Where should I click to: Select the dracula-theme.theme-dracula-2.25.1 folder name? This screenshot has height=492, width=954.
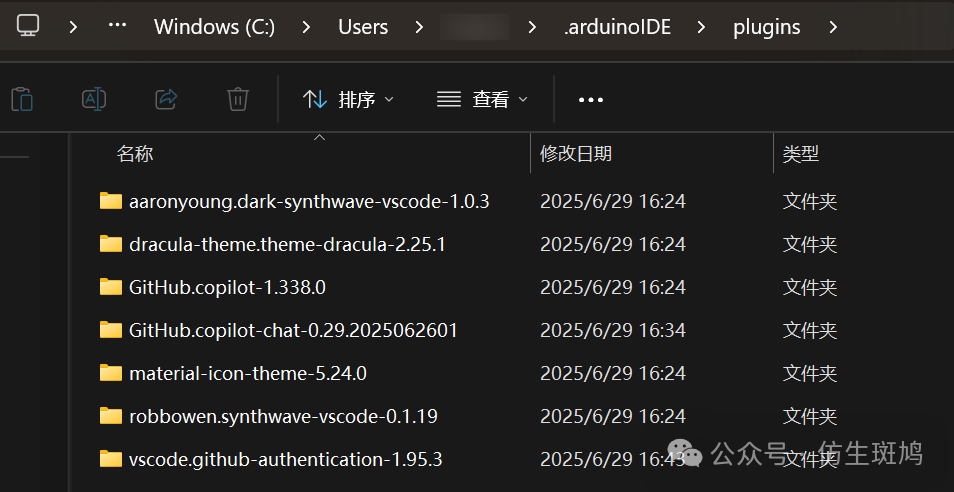[x=287, y=244]
